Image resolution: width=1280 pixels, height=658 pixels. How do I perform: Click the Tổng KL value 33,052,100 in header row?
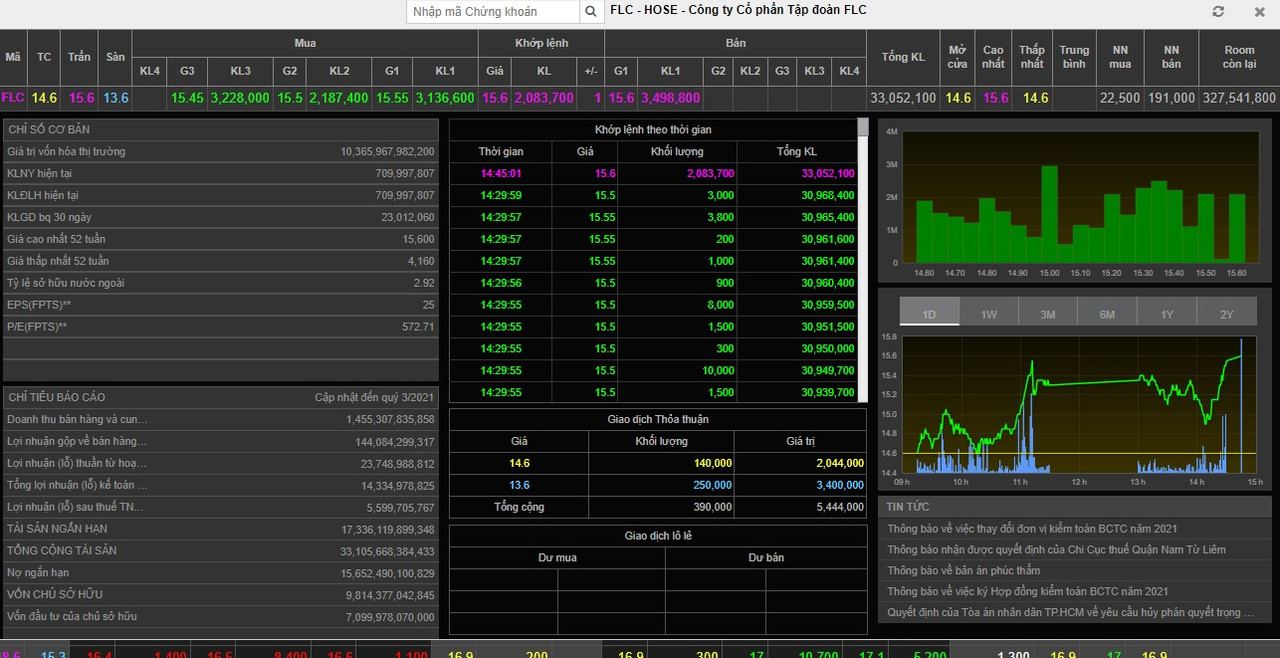(903, 98)
